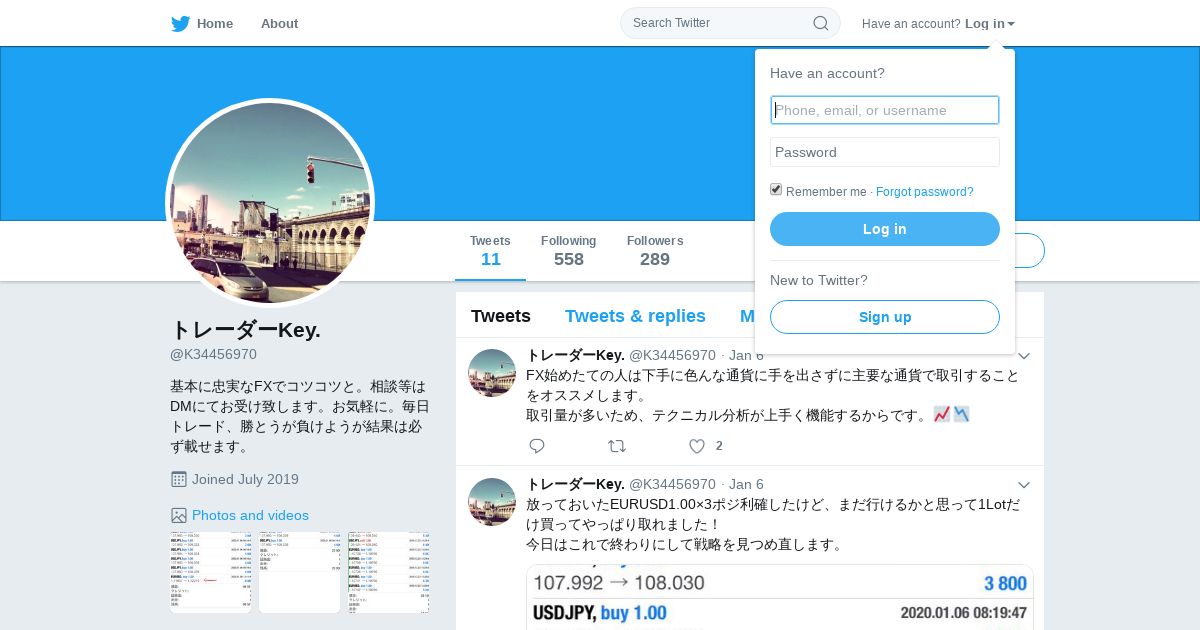Toggle the Remember me checkbox
Screen dimensions: 1200x630
tap(776, 189)
